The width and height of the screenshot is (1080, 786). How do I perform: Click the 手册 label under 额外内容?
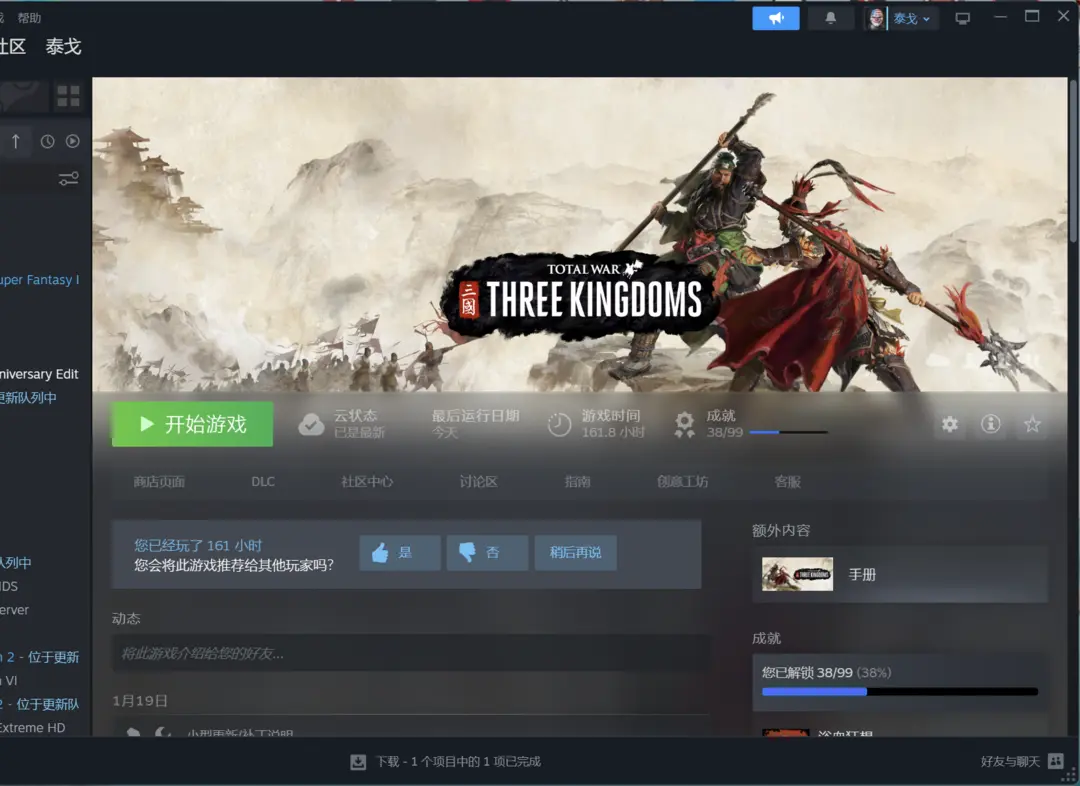coord(862,575)
